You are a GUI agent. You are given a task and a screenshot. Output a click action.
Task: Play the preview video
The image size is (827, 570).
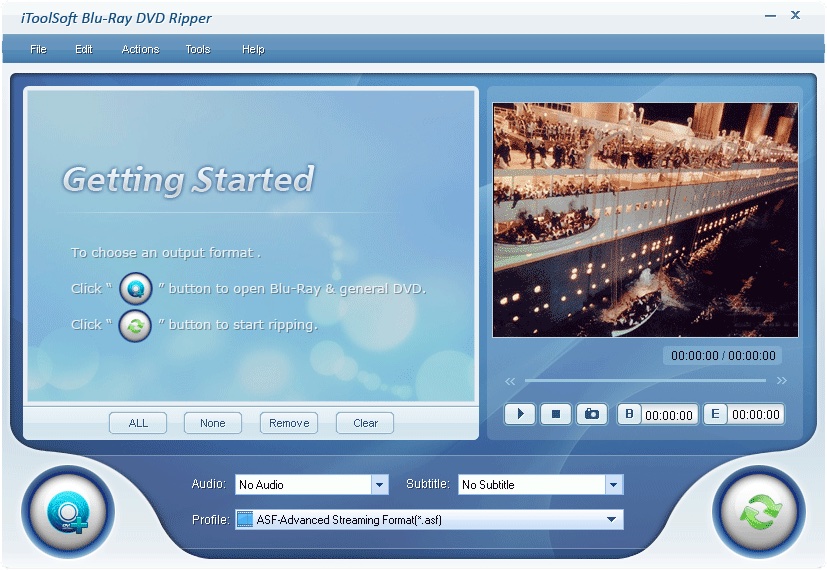tap(520, 414)
